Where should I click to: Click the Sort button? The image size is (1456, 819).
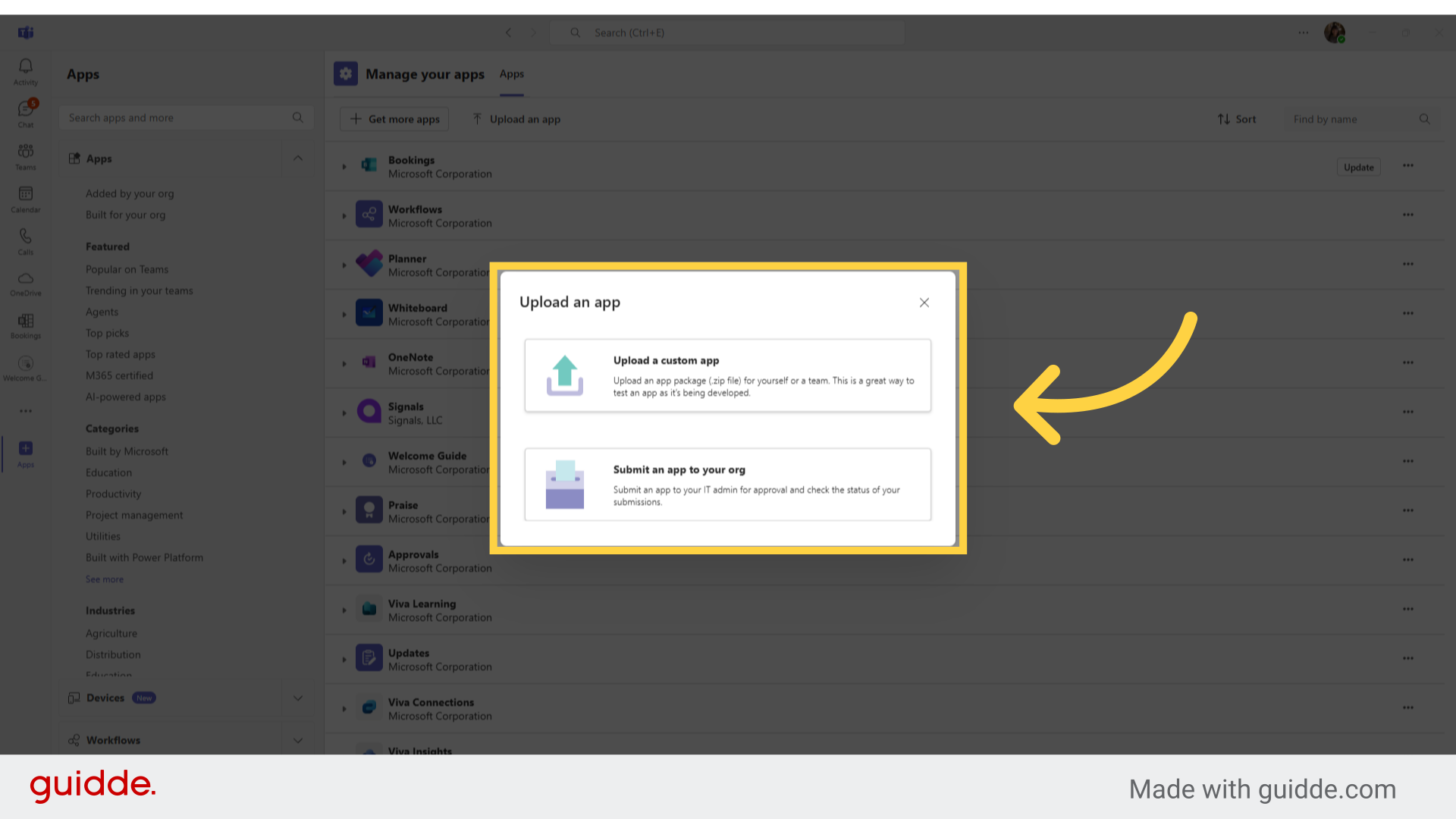pos(1237,119)
